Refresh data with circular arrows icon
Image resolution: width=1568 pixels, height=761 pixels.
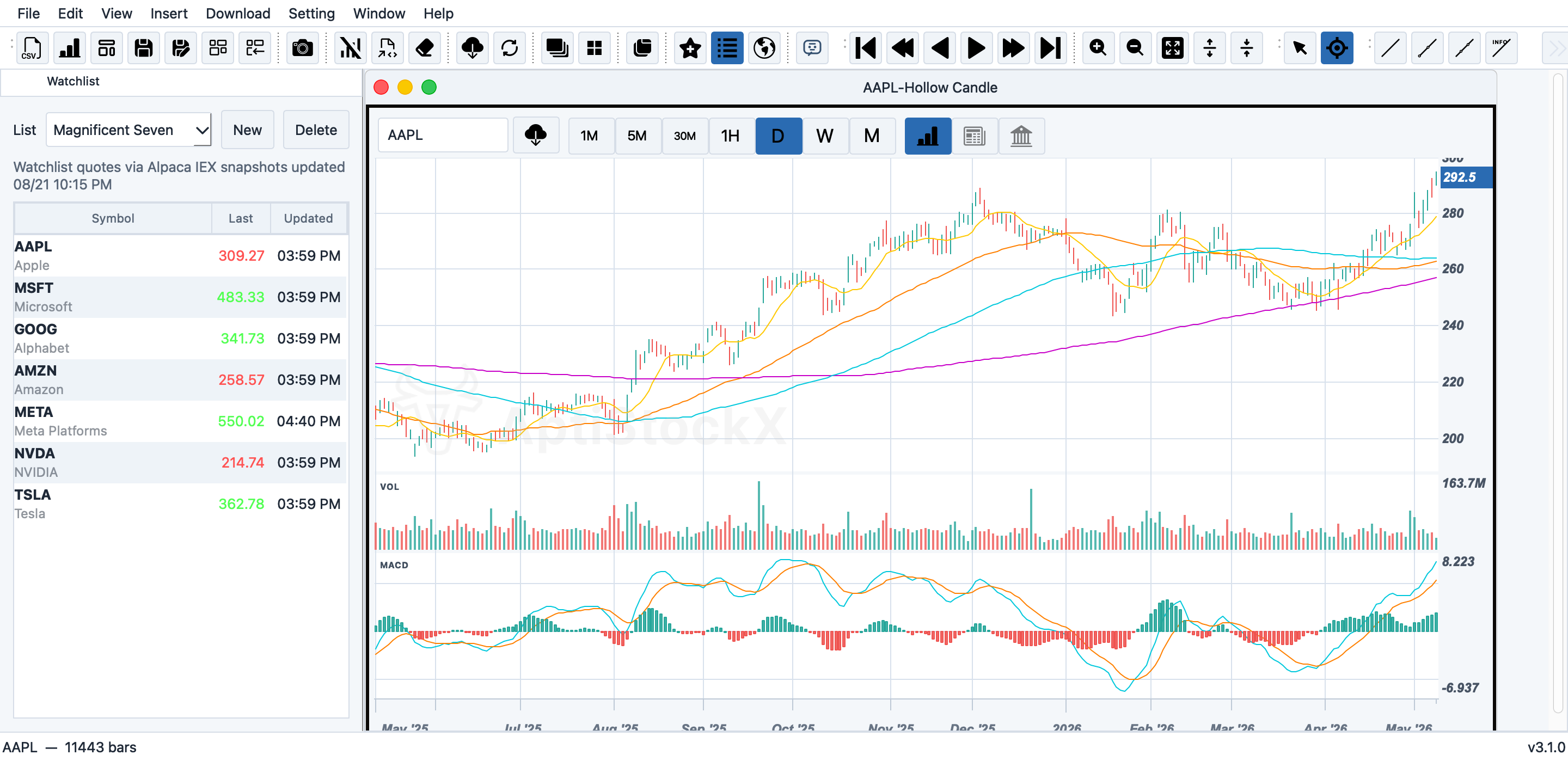(x=510, y=48)
